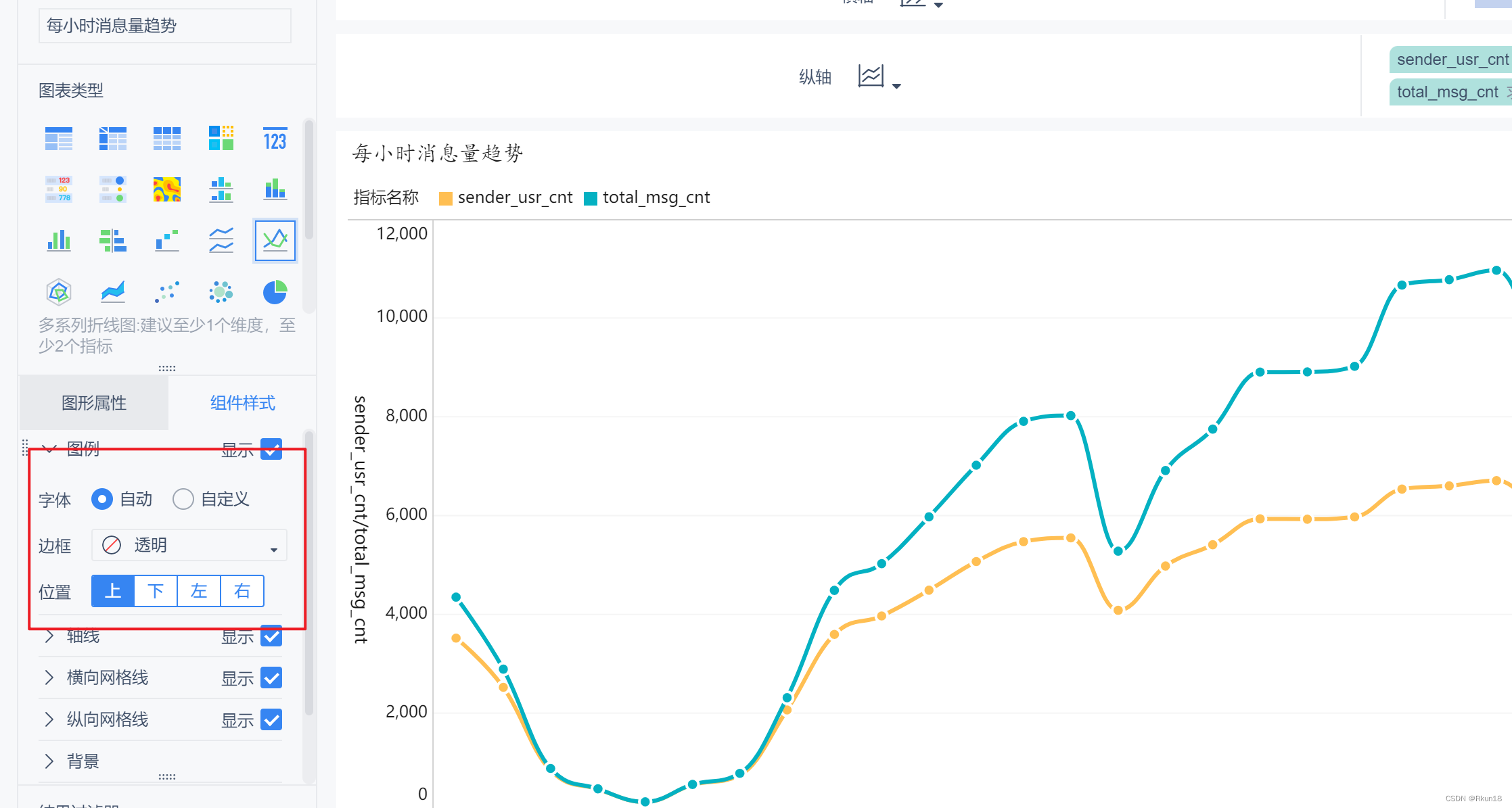Click the 纵轴 dropdown arrow

click(x=896, y=86)
